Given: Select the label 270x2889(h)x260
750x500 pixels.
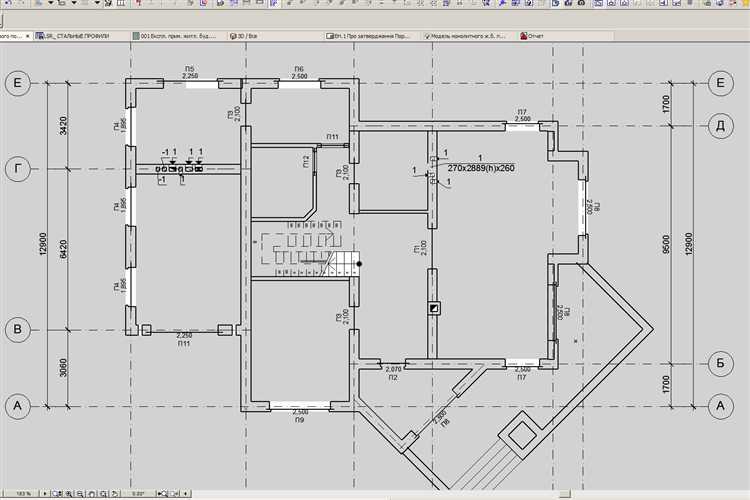Looking at the screenshot, I should (x=481, y=168).
